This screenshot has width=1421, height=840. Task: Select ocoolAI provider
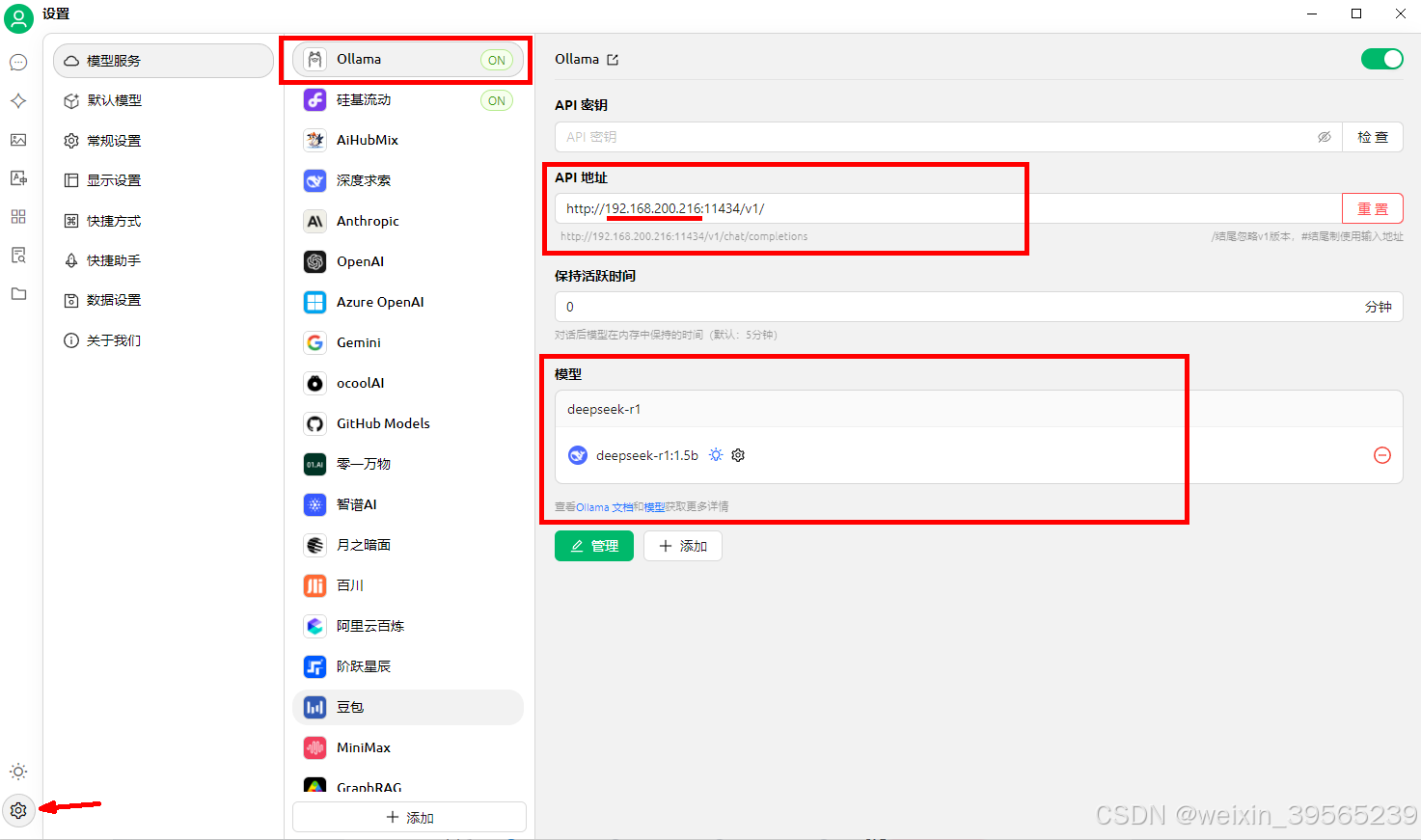[407, 384]
